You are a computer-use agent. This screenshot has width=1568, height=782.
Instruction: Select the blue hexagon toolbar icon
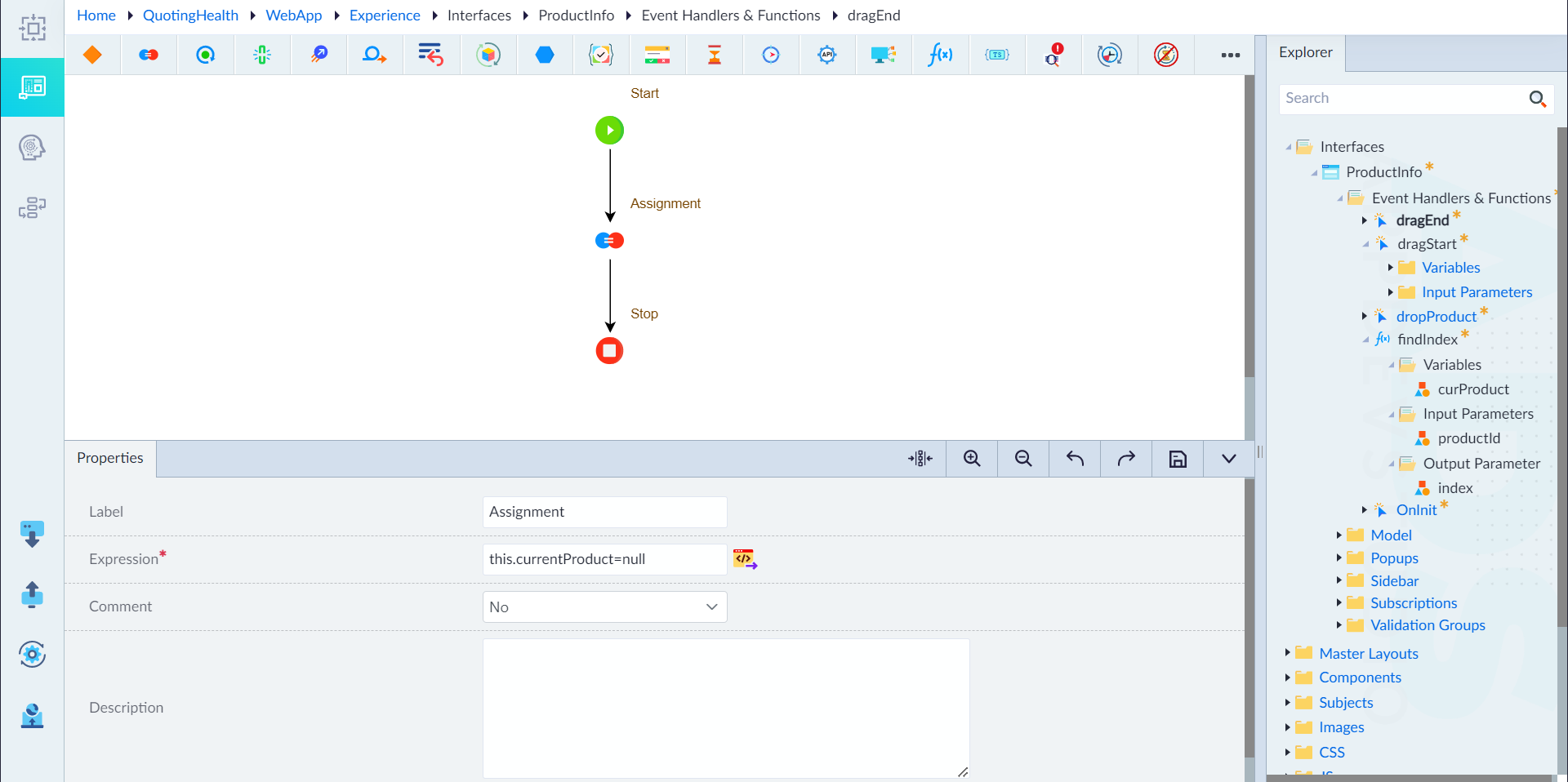coord(545,55)
